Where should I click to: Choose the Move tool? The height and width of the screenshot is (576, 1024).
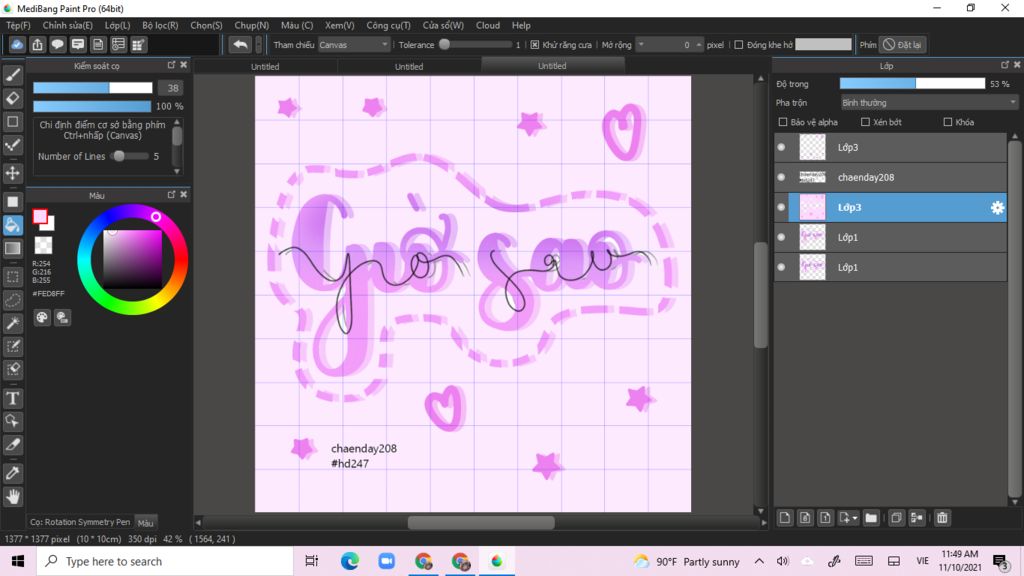[x=13, y=173]
